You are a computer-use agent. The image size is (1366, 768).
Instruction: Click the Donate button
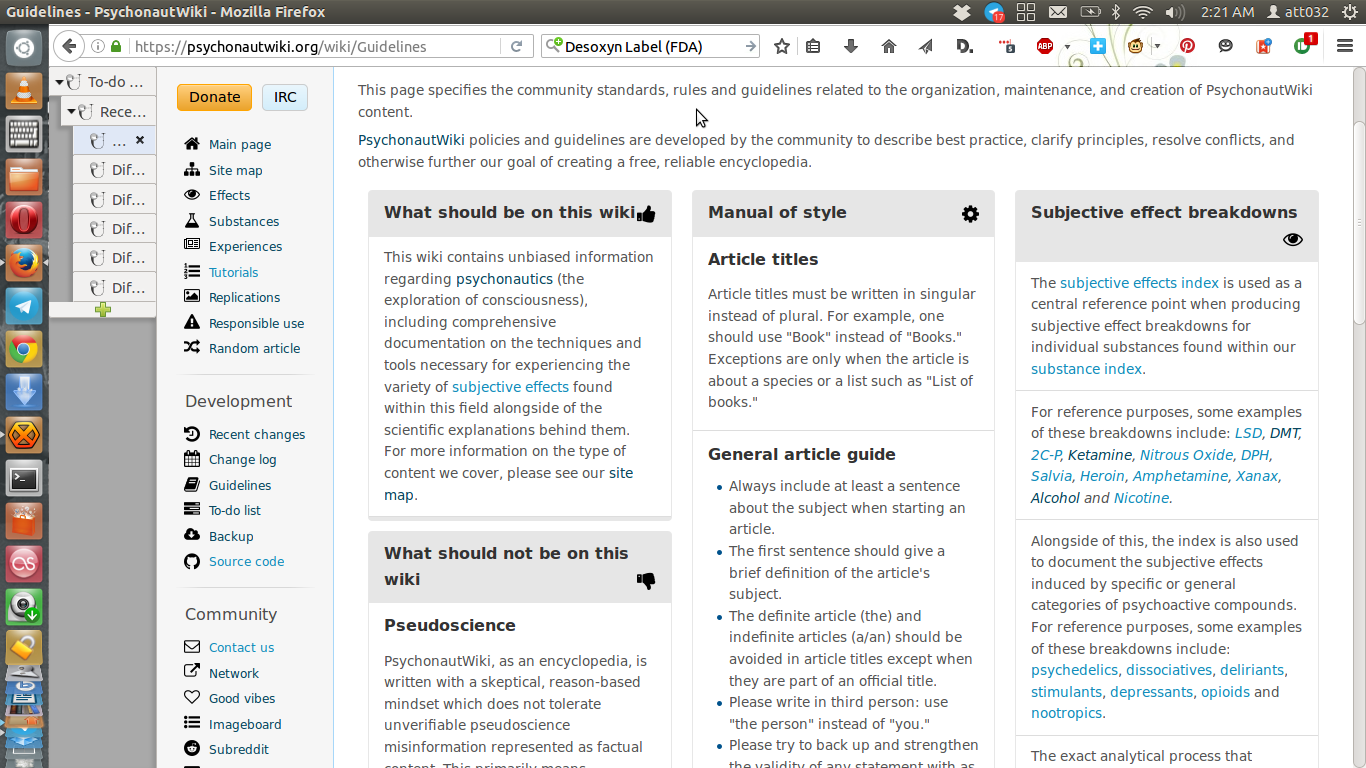215,97
